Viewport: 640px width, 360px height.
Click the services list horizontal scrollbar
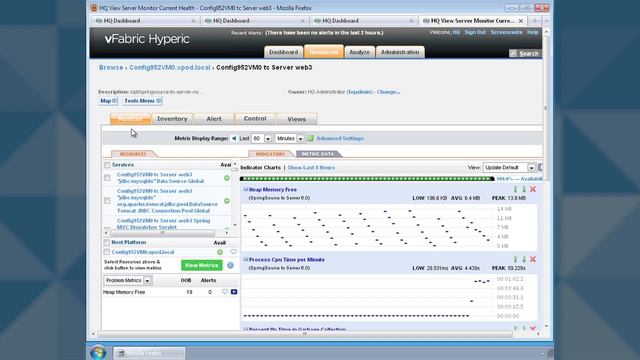click(162, 233)
